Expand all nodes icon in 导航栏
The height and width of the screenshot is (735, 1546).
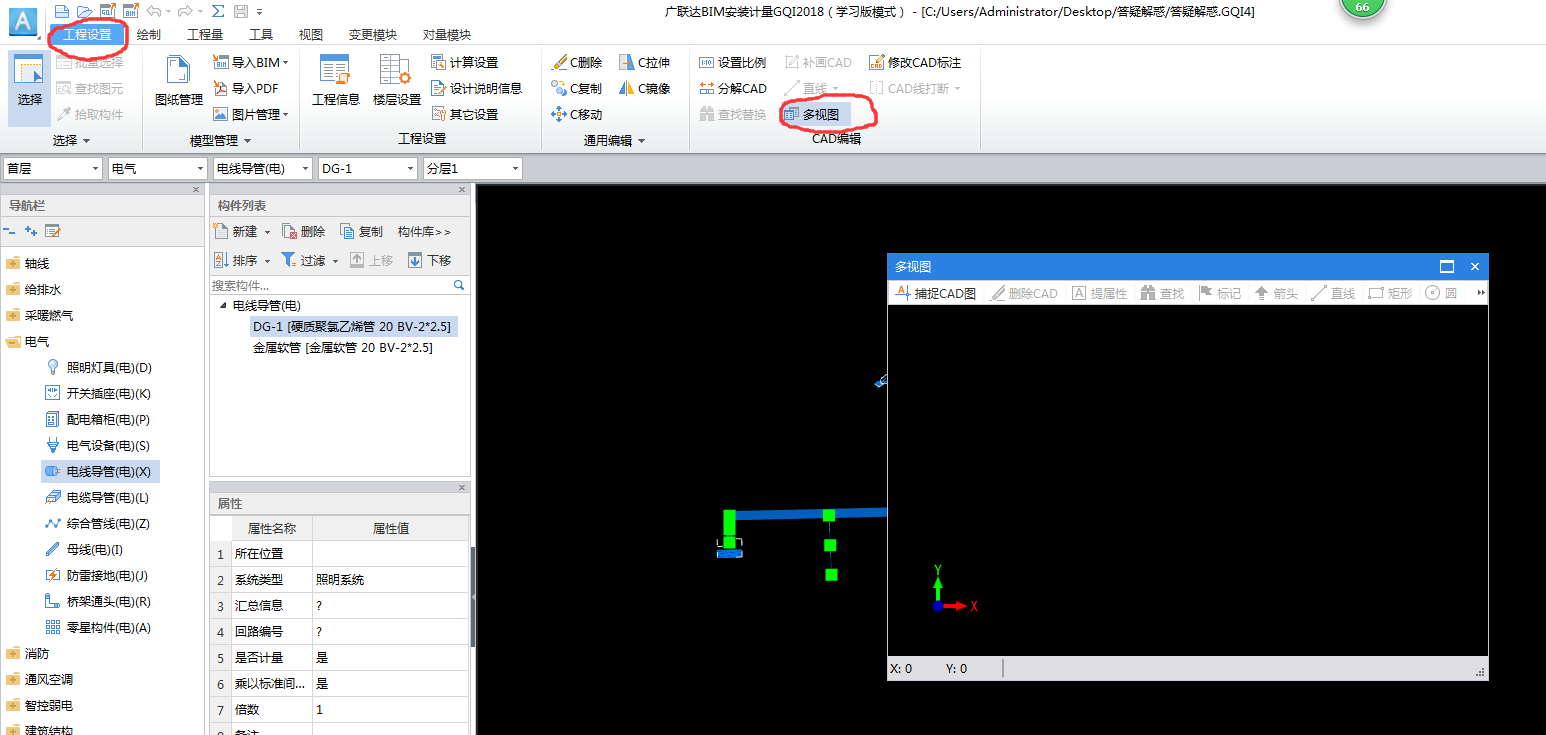(31, 231)
